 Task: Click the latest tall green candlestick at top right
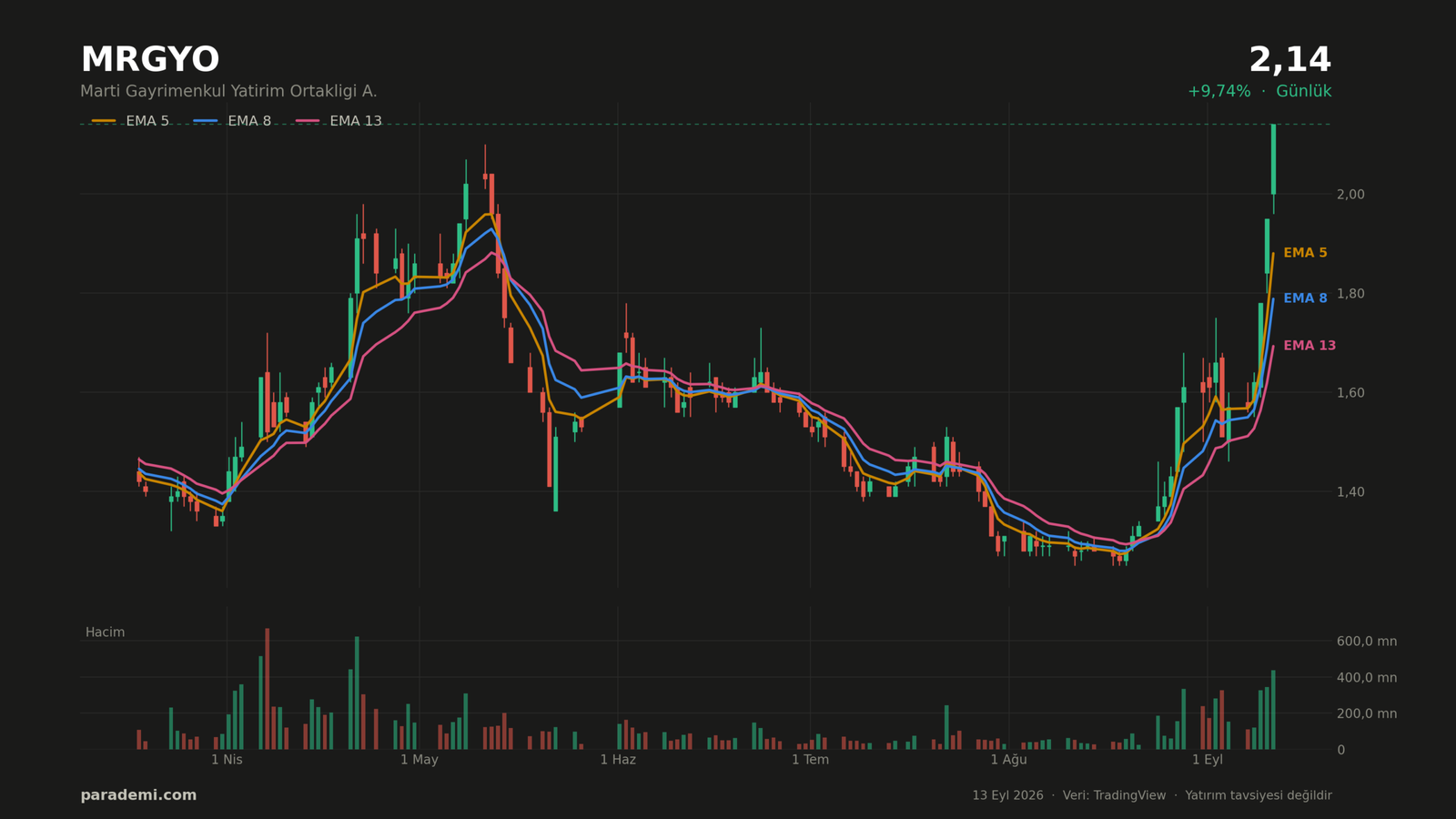pos(1273,159)
